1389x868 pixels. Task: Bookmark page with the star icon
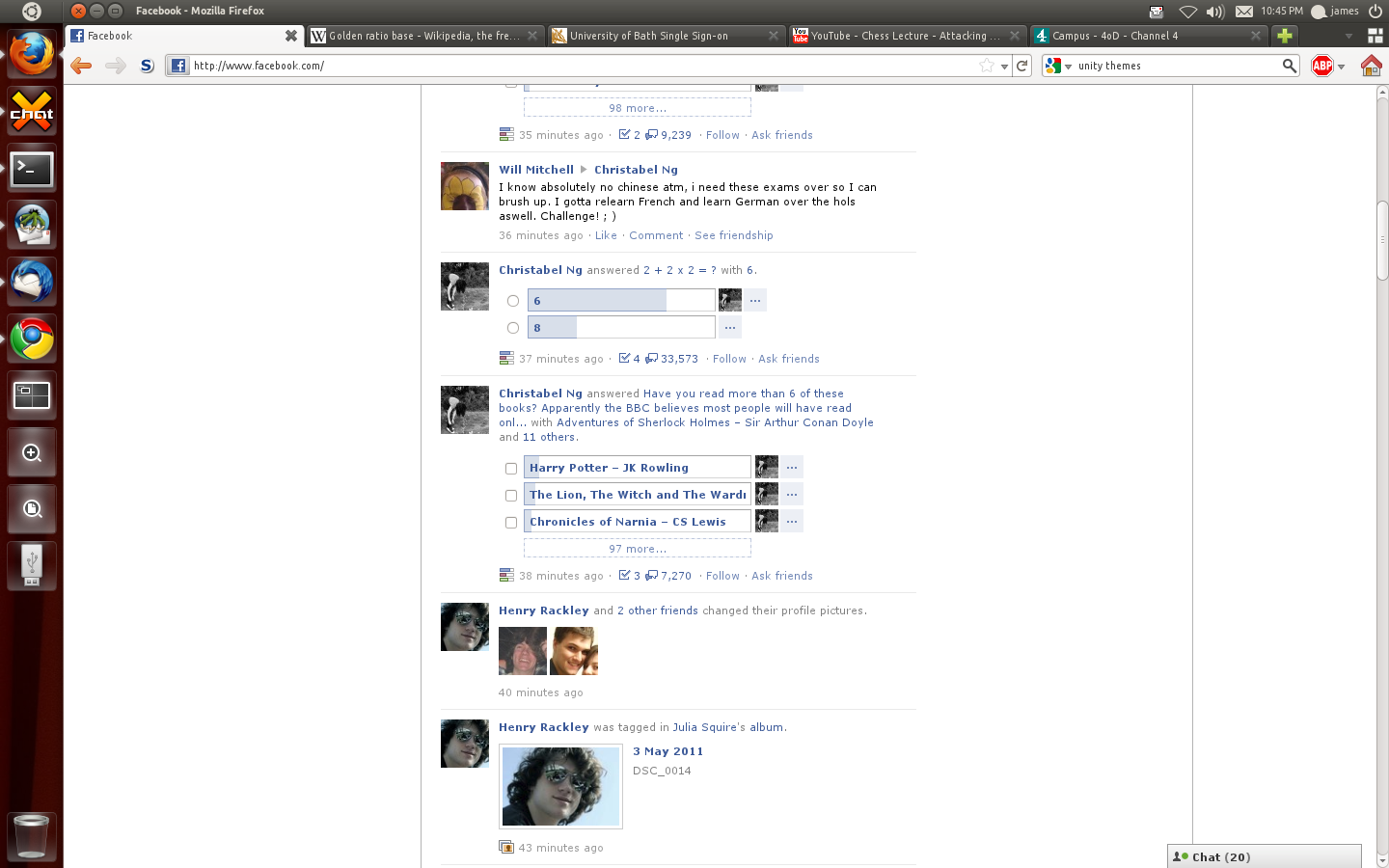pos(986,66)
